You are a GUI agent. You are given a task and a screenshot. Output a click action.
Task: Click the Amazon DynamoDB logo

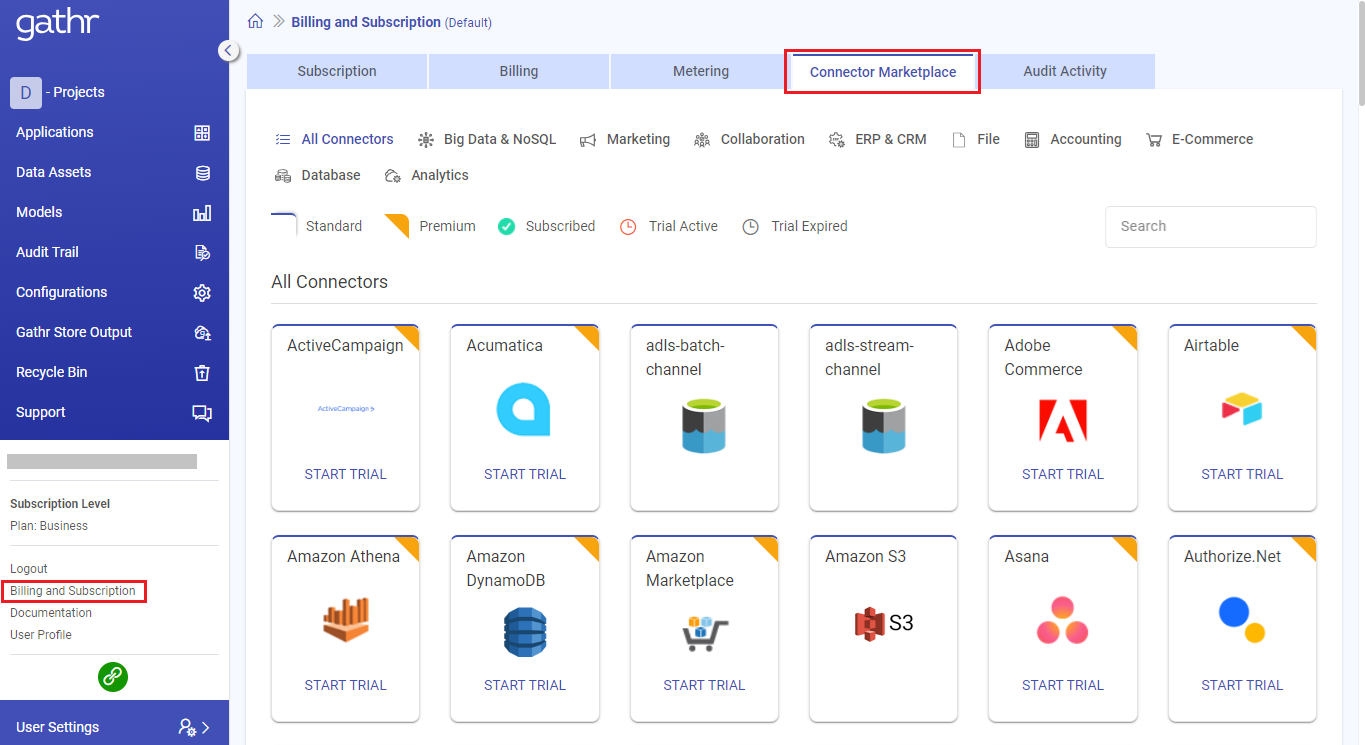(525, 632)
